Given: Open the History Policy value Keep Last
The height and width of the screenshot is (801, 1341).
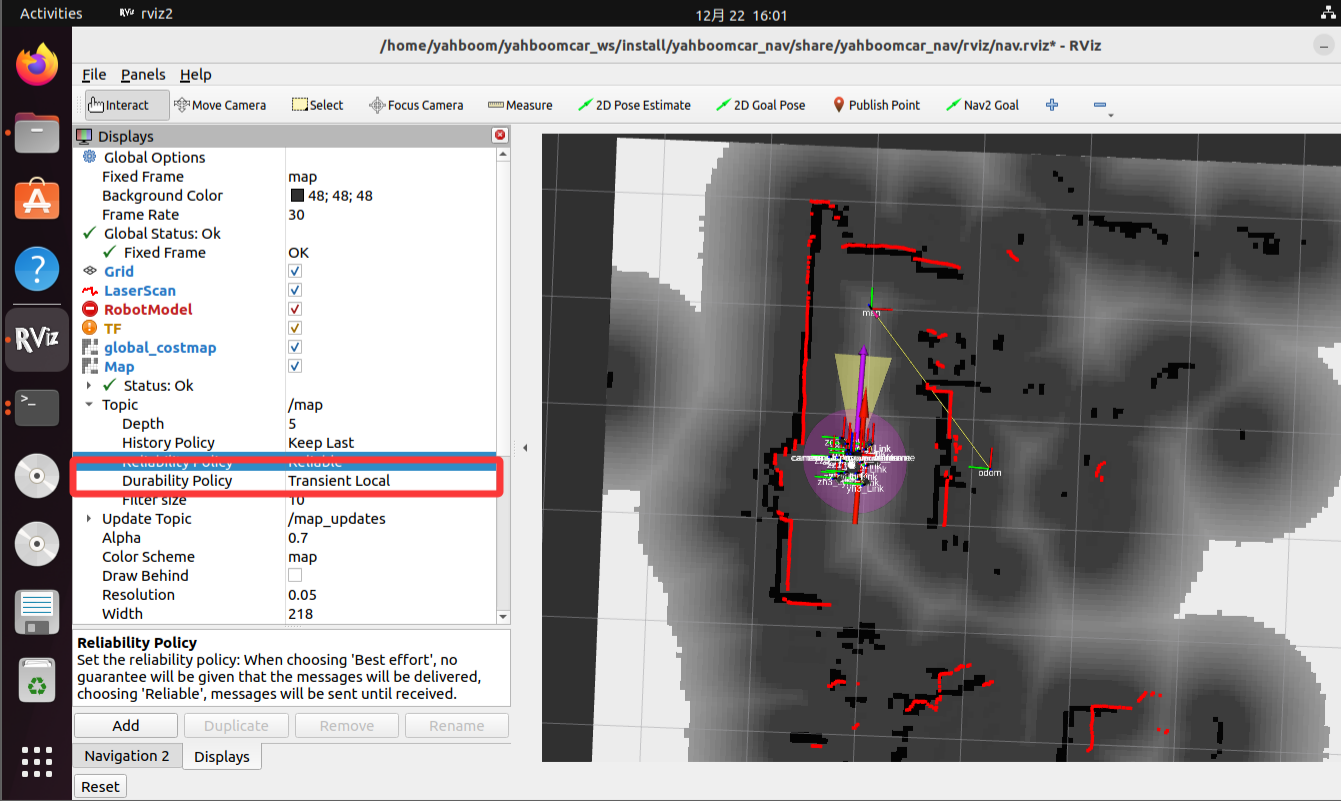Looking at the screenshot, I should 321,443.
